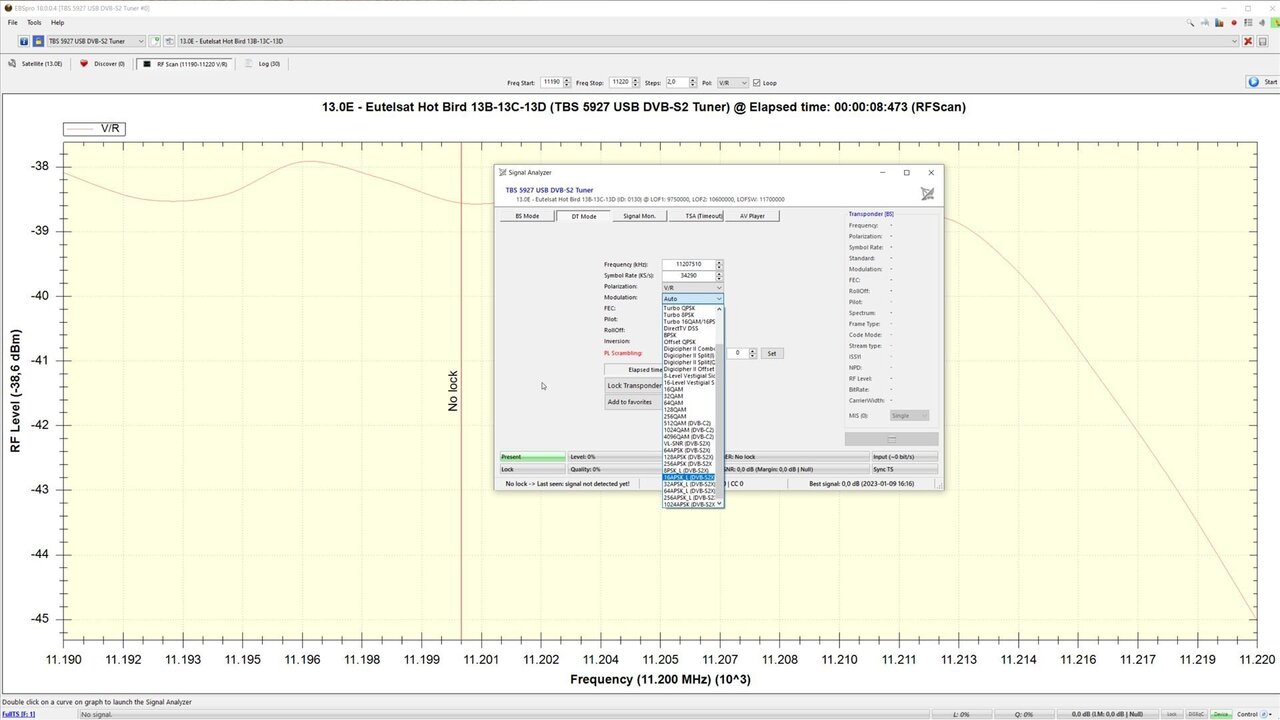Switch to the Signal Mon. tab
The width and height of the screenshot is (1280, 720).
(x=639, y=216)
